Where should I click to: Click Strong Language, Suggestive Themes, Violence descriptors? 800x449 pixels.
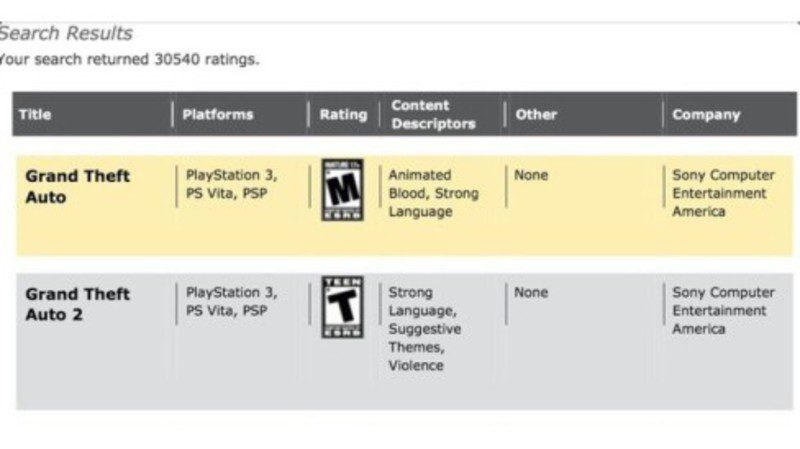click(425, 328)
